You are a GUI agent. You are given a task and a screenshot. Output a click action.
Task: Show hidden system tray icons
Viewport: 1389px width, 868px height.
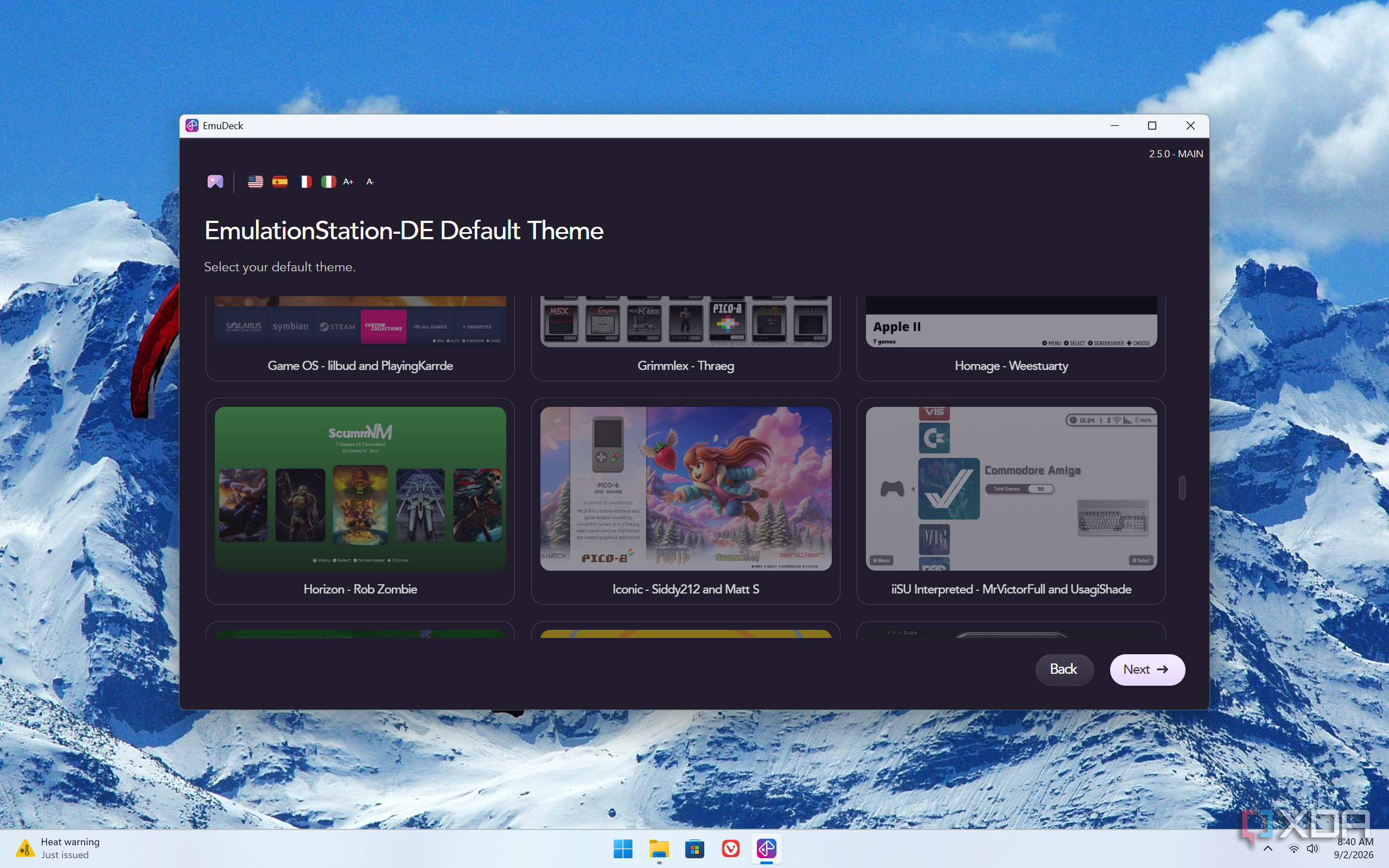tap(1268, 848)
